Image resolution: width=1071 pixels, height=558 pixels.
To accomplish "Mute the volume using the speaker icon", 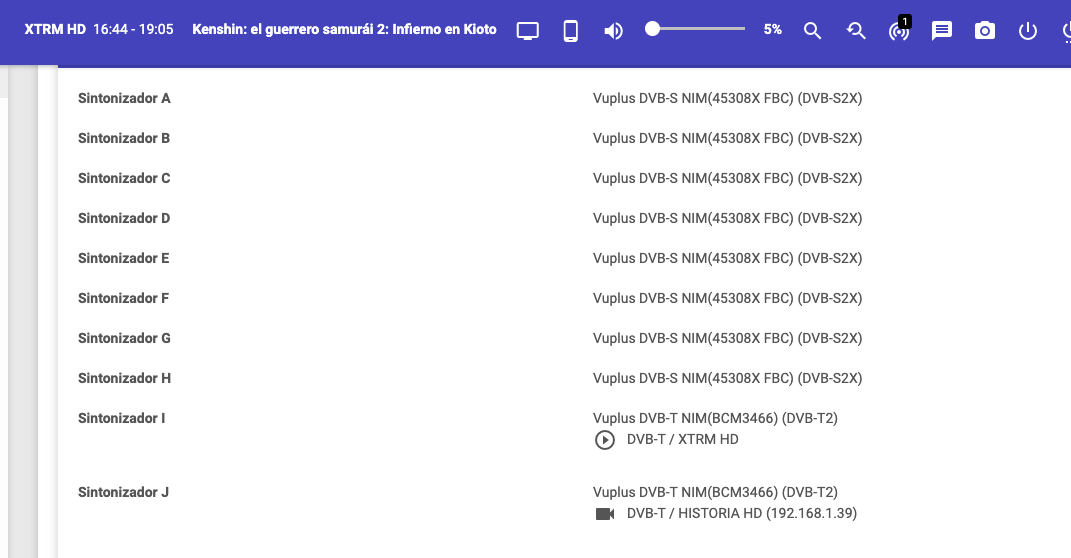I will point(613,31).
